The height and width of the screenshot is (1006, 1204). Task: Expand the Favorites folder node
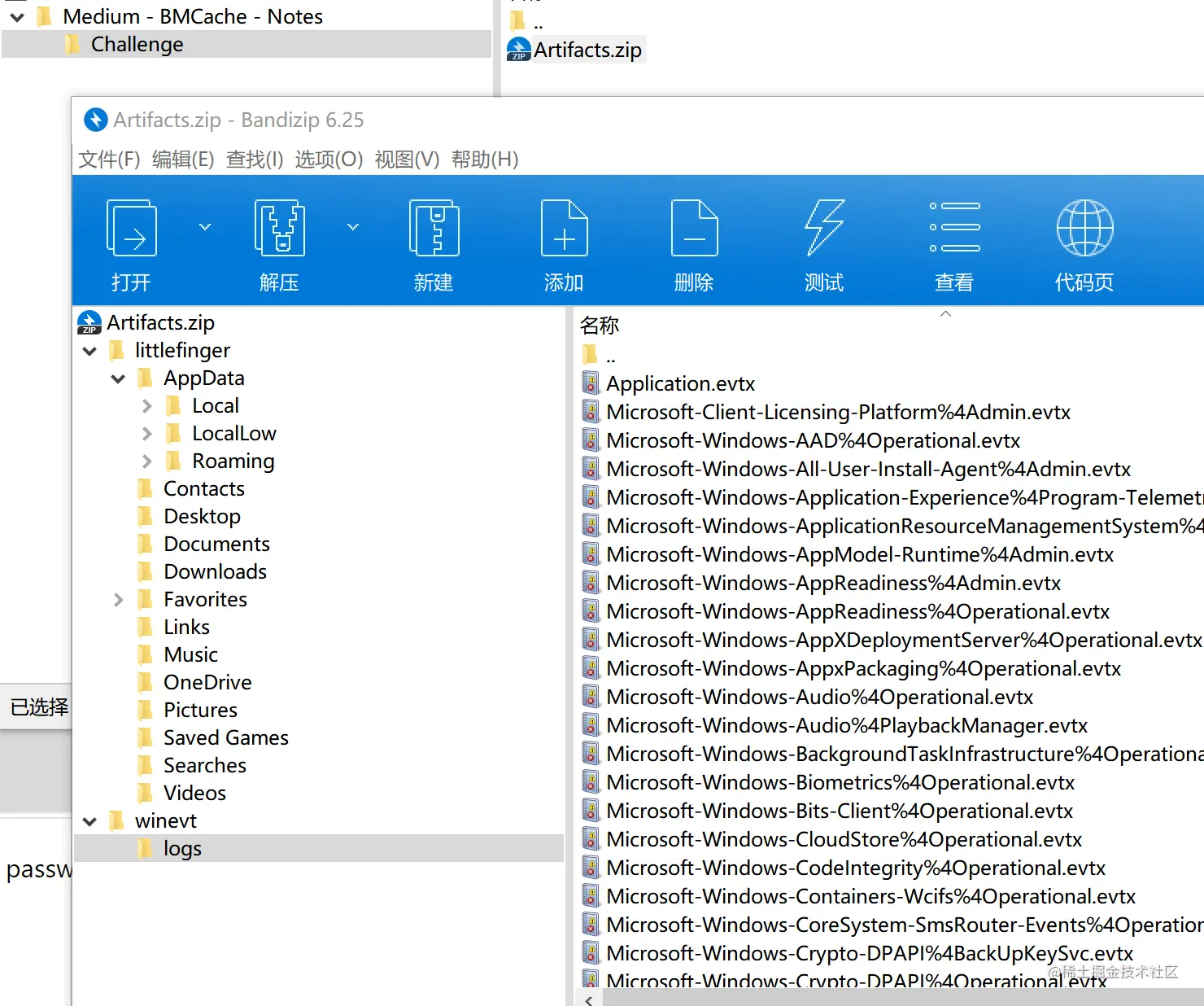click(118, 600)
